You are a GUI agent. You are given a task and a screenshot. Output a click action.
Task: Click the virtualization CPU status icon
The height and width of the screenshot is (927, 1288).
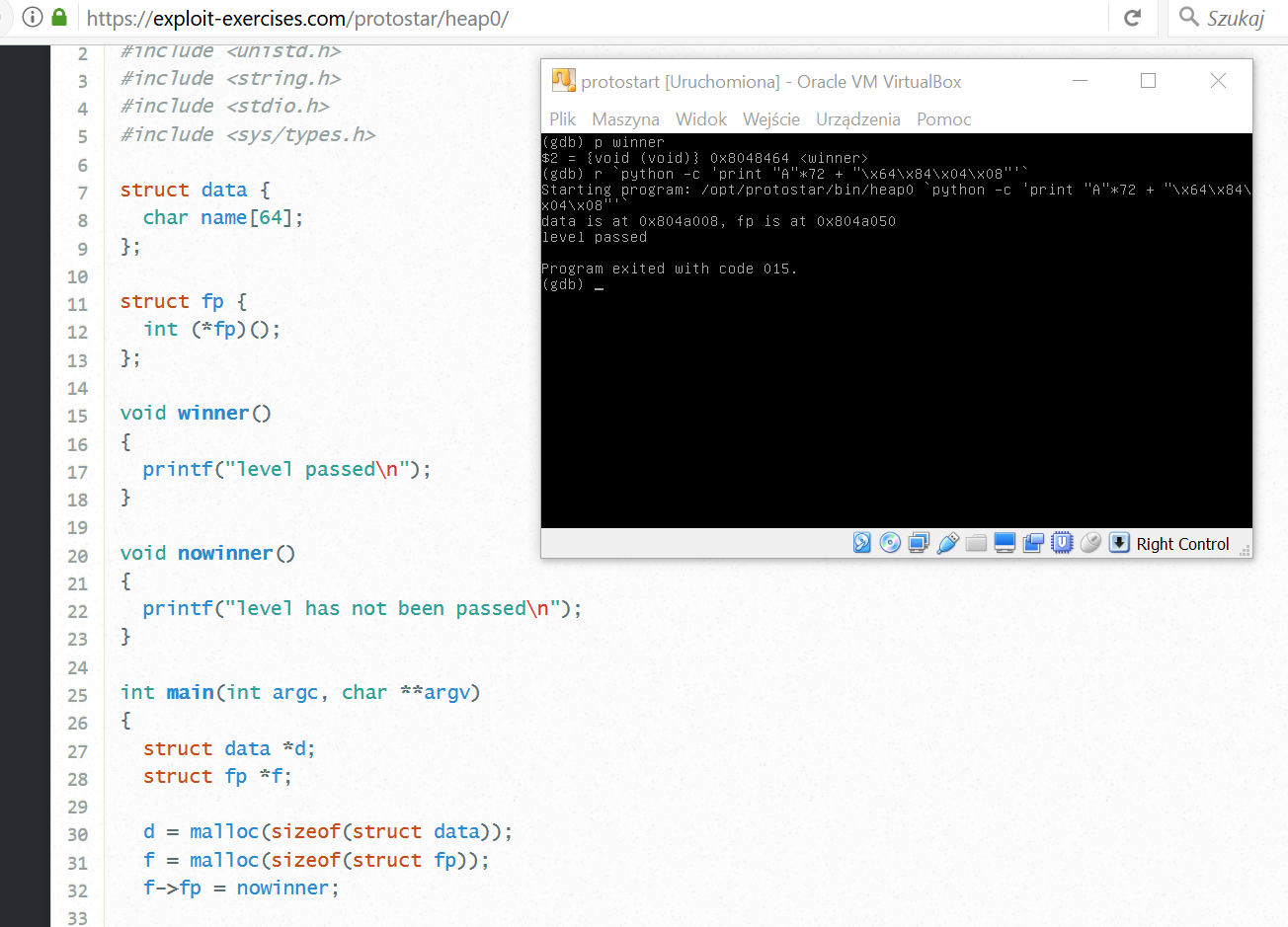click(1062, 542)
